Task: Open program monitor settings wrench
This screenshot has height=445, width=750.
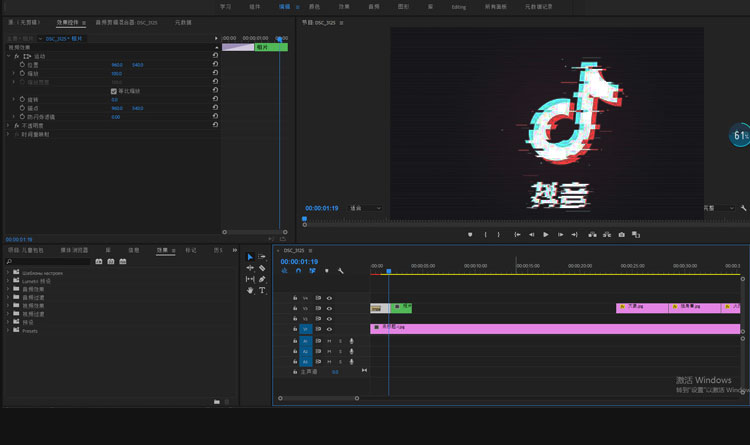Action: [743, 208]
